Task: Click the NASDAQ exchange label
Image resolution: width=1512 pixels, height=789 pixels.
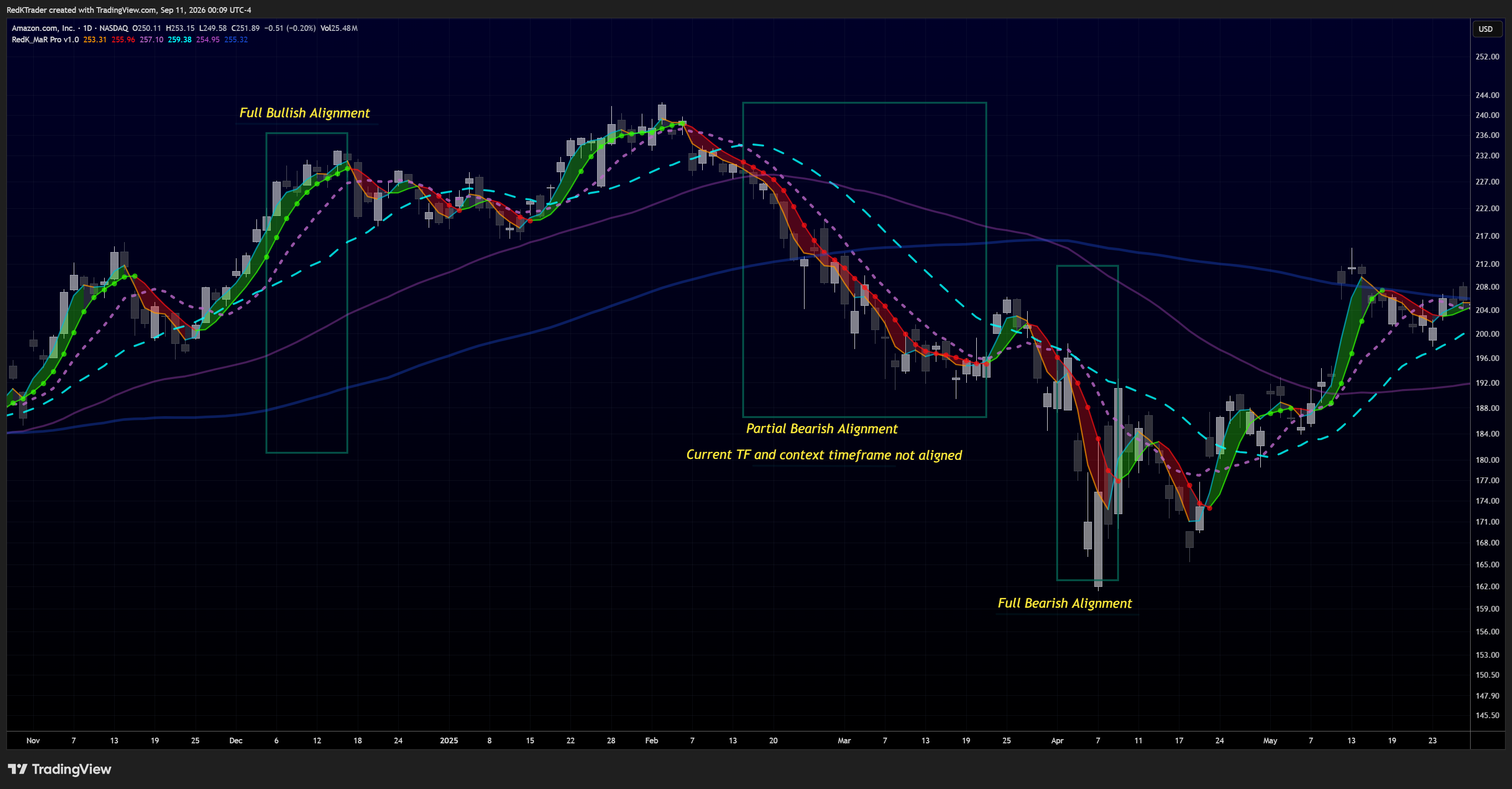Action: [113, 28]
